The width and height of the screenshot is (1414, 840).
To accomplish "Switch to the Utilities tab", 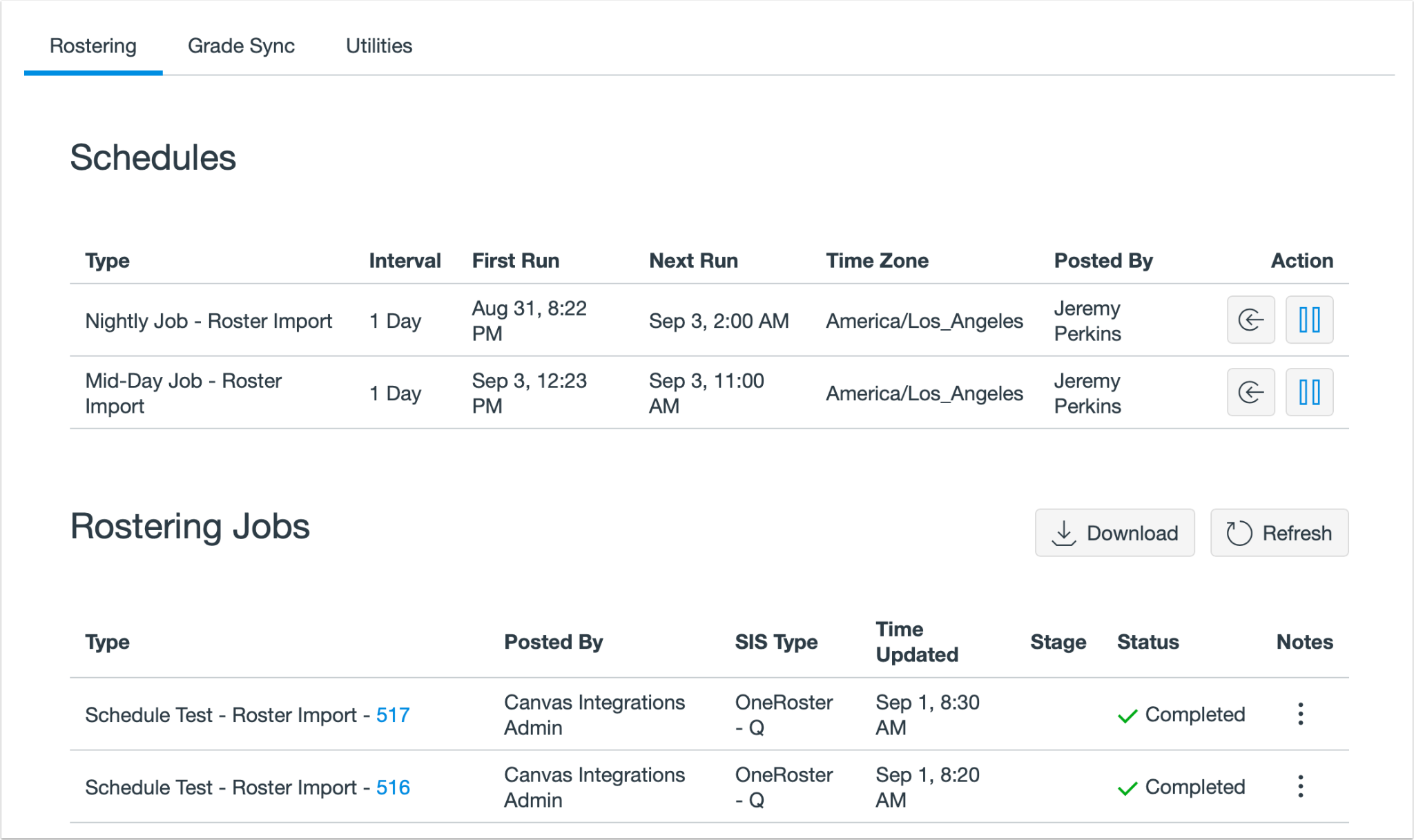I will point(378,46).
